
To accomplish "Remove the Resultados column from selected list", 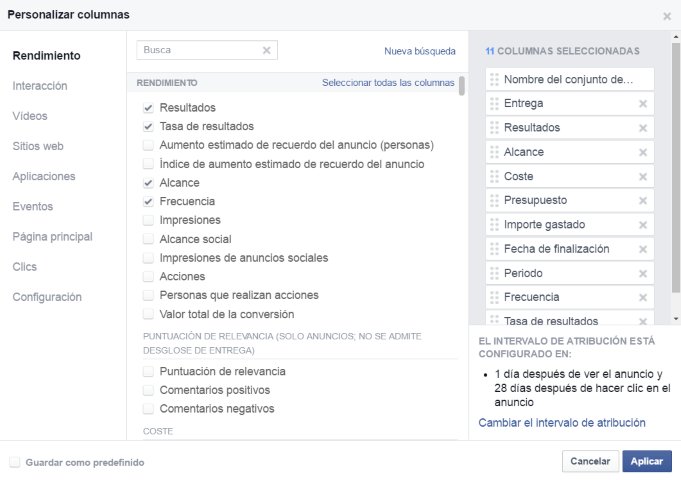I will point(643,128).
